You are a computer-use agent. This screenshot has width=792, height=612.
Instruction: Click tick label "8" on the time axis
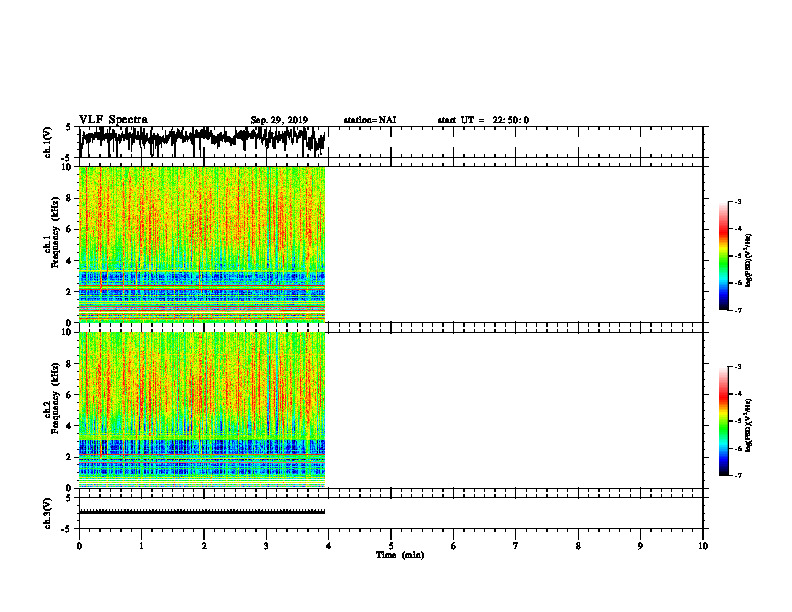578,546
